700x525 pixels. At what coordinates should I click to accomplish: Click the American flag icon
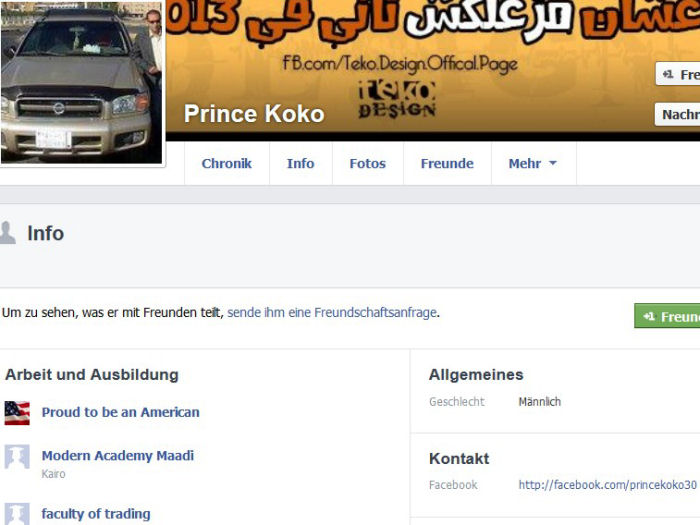tap(17, 413)
